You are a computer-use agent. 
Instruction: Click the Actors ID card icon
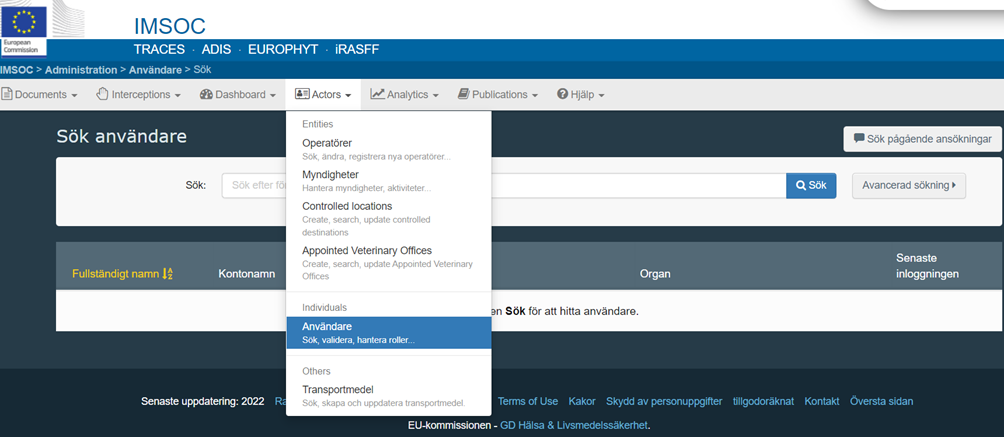point(302,94)
